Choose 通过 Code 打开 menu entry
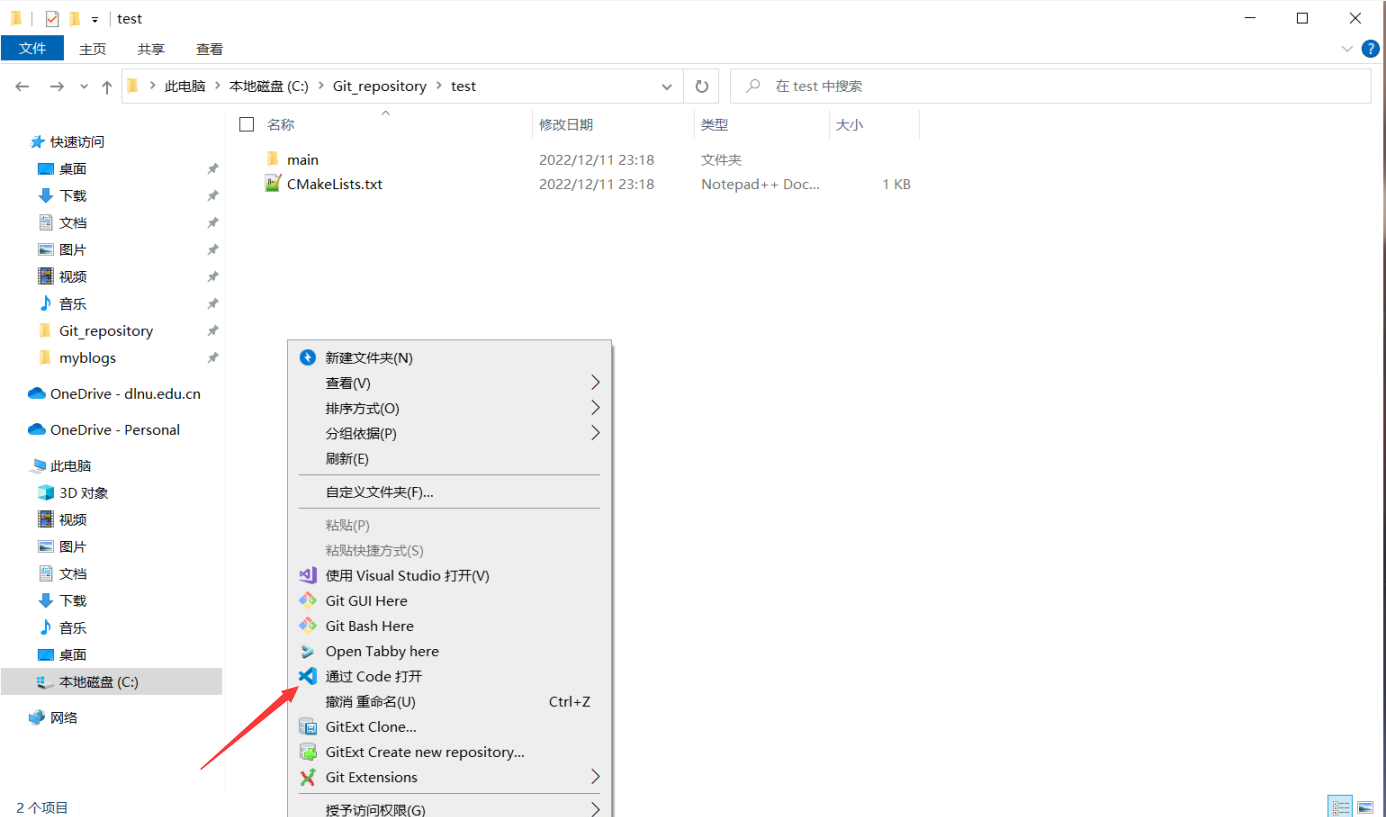Image resolution: width=1386 pixels, height=817 pixels. click(x=450, y=677)
